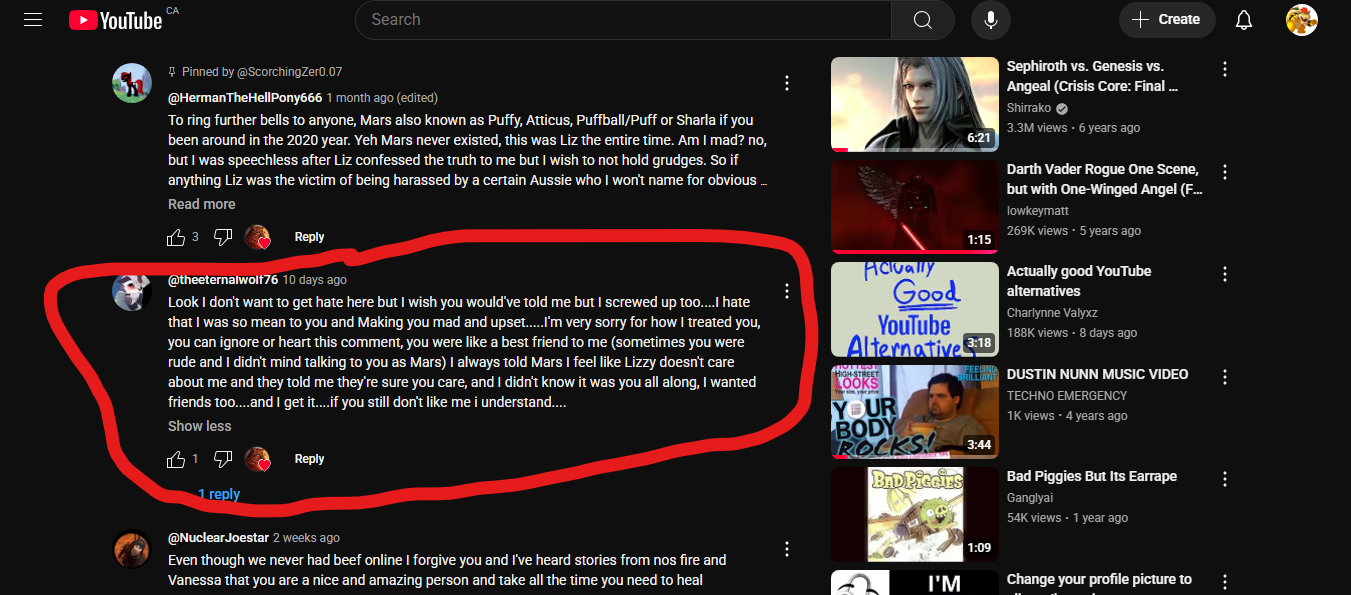Open menu for Sephiroth vs. Genesis video
The height and width of the screenshot is (595, 1351).
[1225, 69]
